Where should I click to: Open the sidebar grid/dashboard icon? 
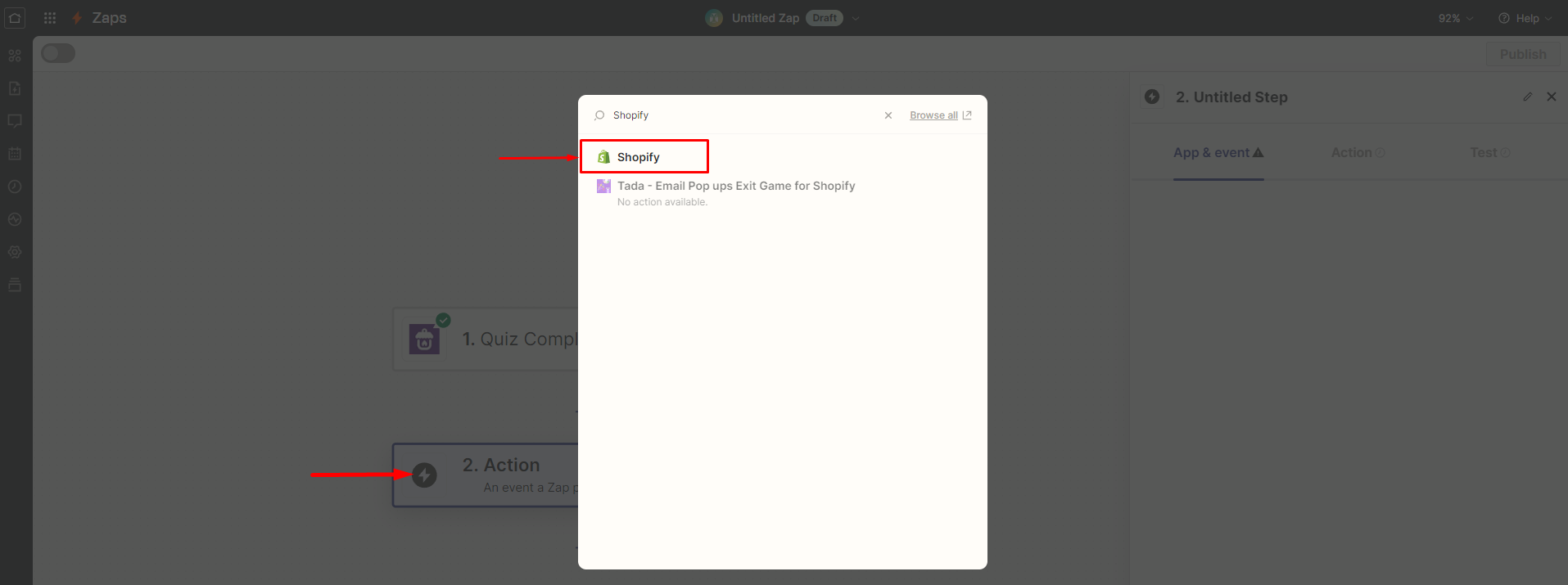pyautogui.click(x=15, y=56)
